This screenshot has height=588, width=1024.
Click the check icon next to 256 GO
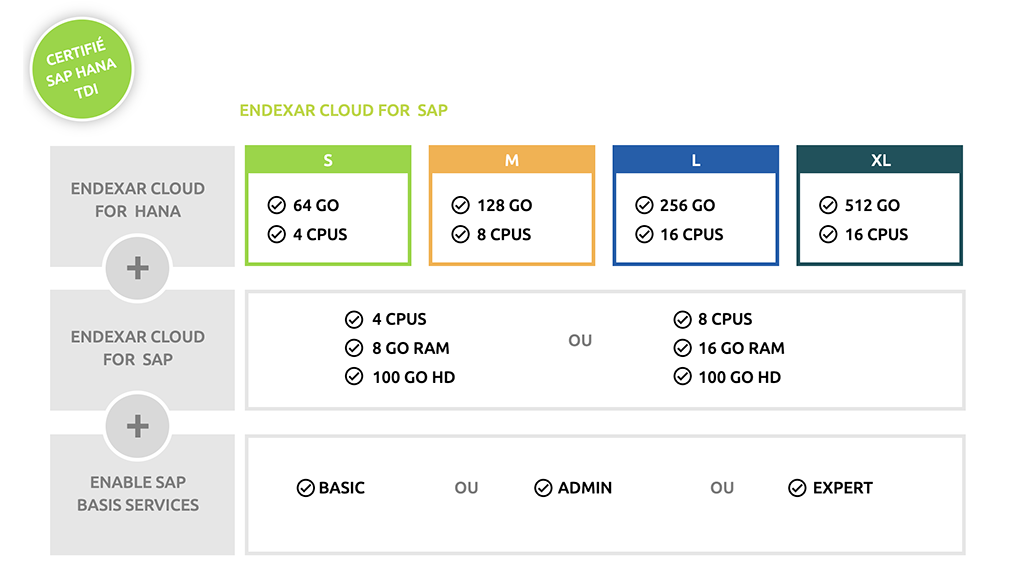point(644,205)
